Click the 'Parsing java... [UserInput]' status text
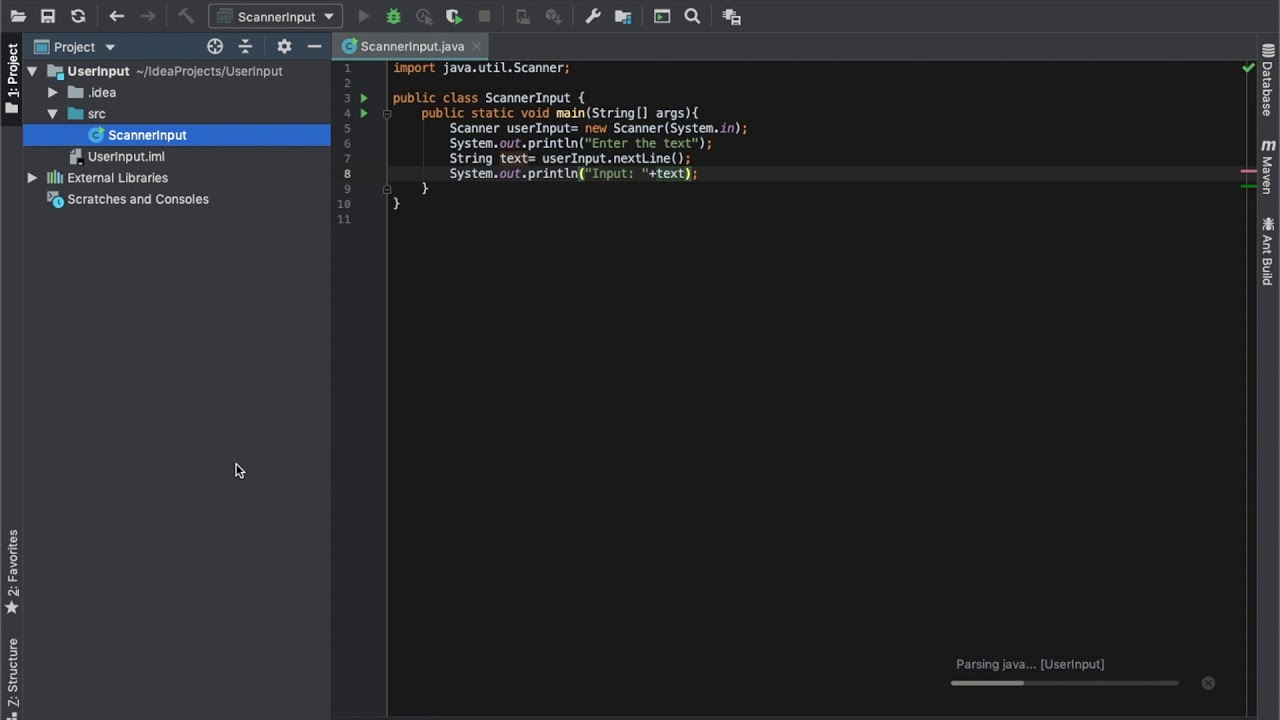 pyautogui.click(x=1030, y=664)
